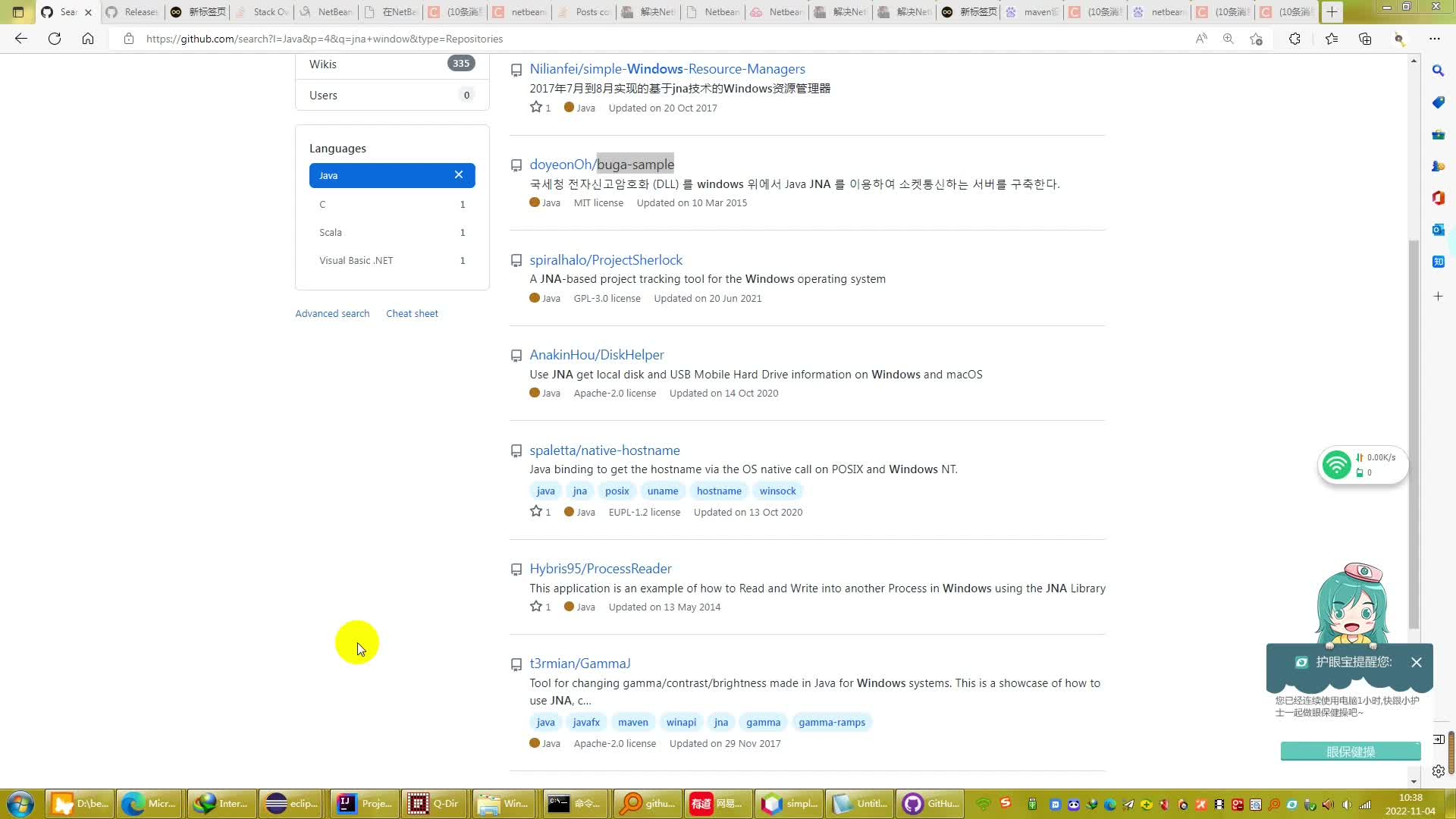The image size is (1456, 819).
Task: Open sidebar settings gear icon
Action: [1438, 771]
